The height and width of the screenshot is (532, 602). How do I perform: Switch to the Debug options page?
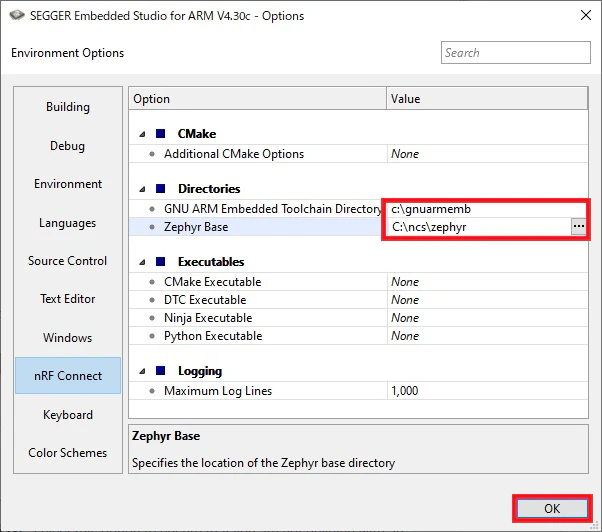coord(68,145)
